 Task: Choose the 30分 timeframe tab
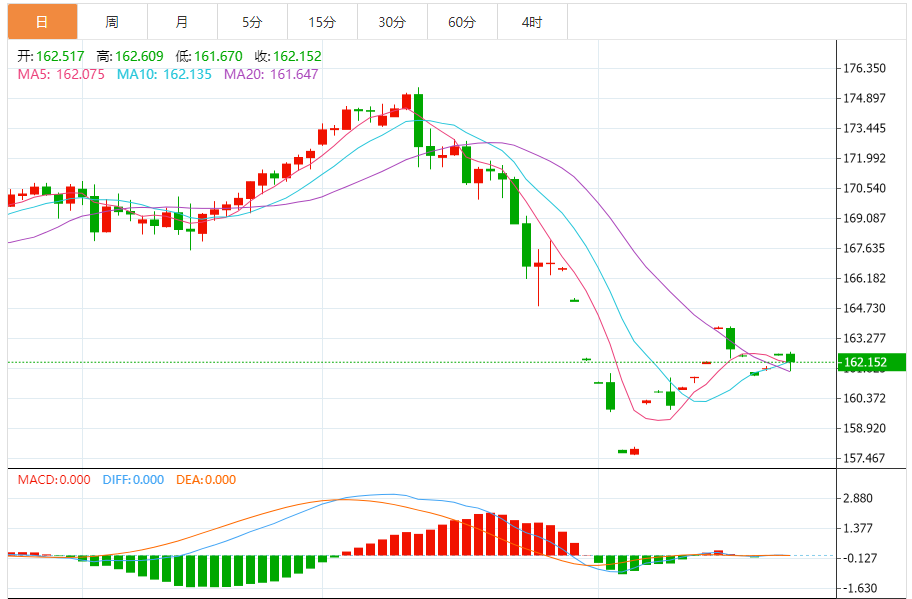coord(393,22)
